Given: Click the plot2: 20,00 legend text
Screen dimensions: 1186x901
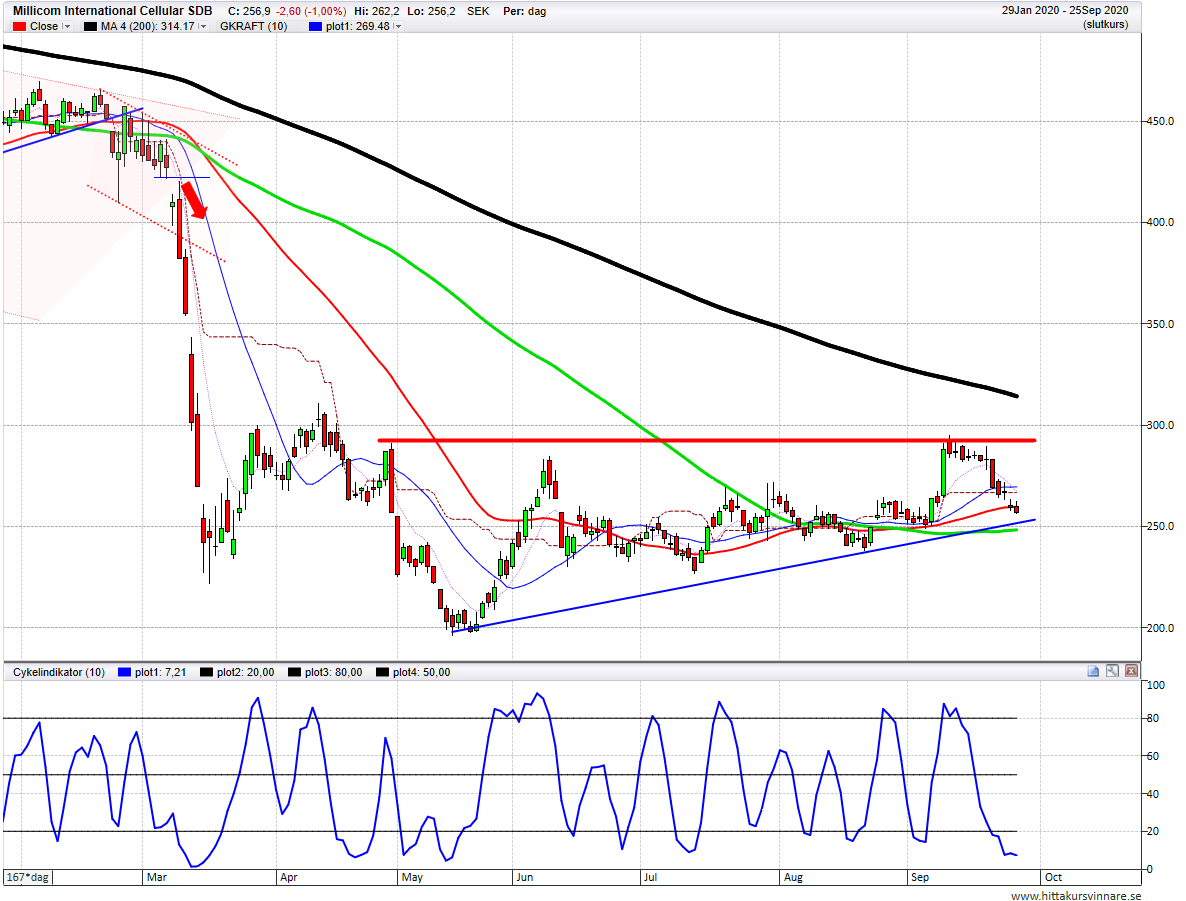Looking at the screenshot, I should tap(245, 673).
